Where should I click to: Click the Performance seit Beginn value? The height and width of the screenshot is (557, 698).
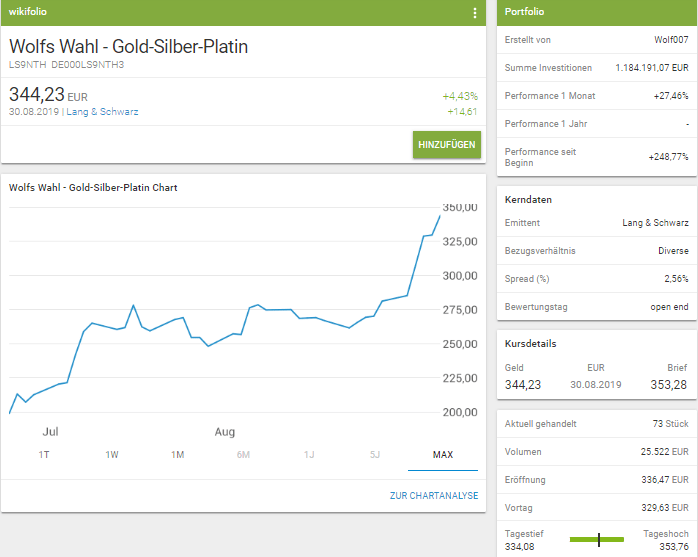pyautogui.click(x=668, y=157)
